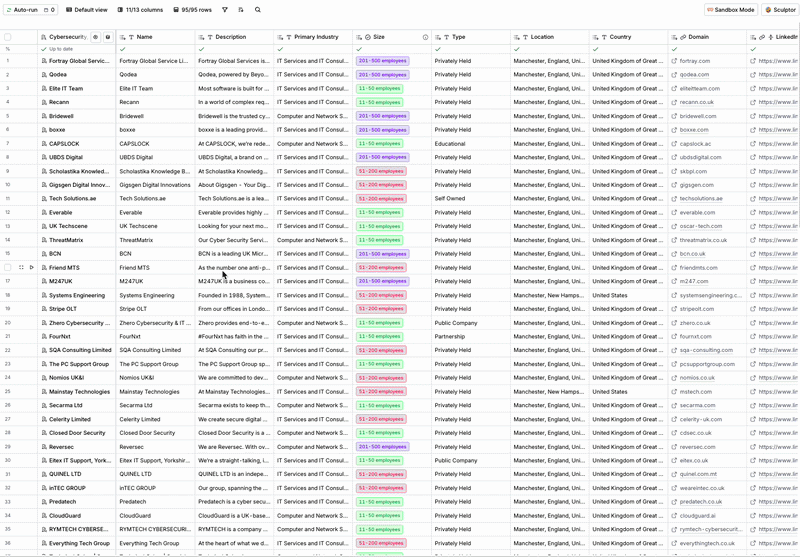Open the capslock.ac domain link
This screenshot has width=800, height=557.
695,144
